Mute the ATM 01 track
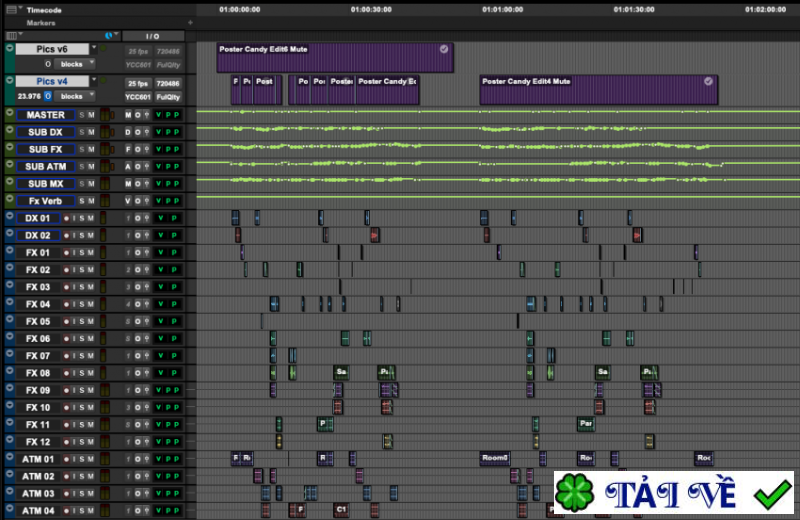800x520 pixels. tap(92, 459)
